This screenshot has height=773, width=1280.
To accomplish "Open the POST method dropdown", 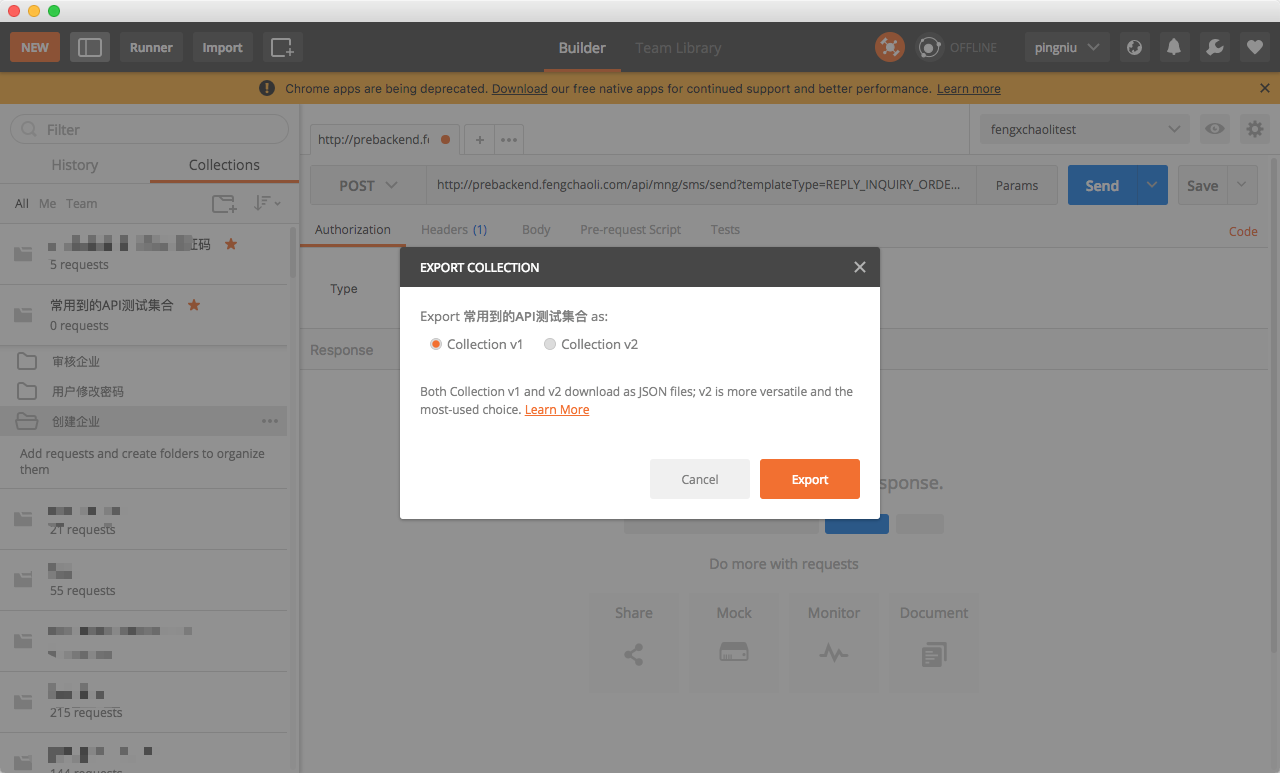I will [368, 185].
